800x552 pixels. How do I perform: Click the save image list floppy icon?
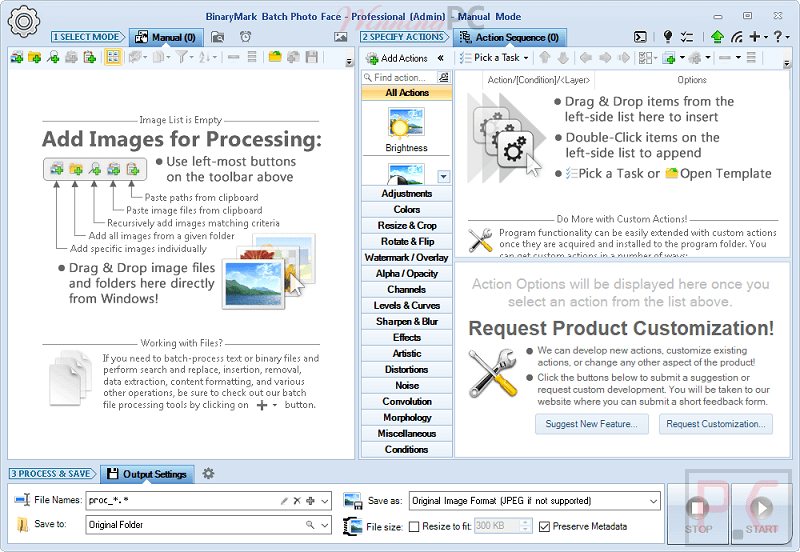[x=312, y=57]
